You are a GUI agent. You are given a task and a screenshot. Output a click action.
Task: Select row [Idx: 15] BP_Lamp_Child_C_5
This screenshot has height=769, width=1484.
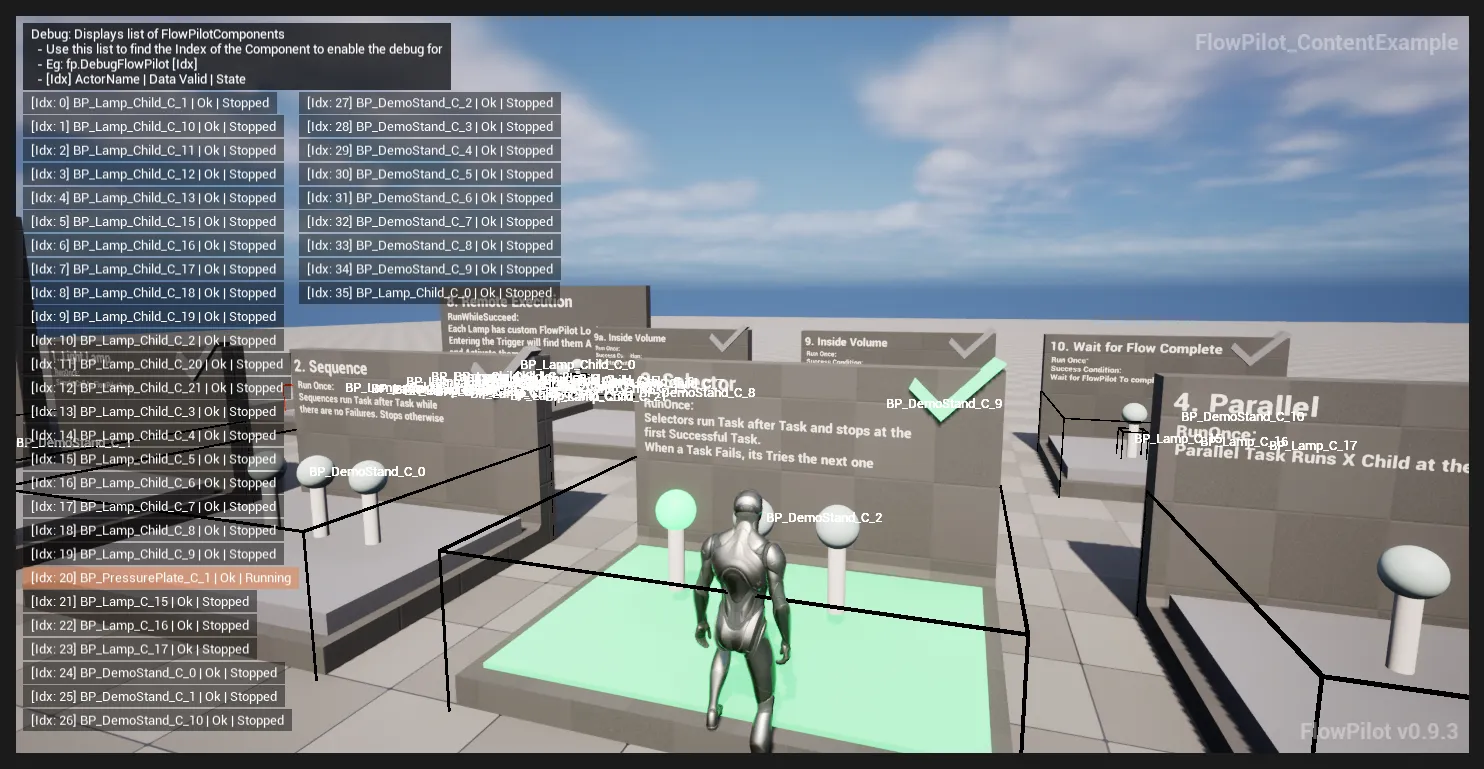point(153,459)
